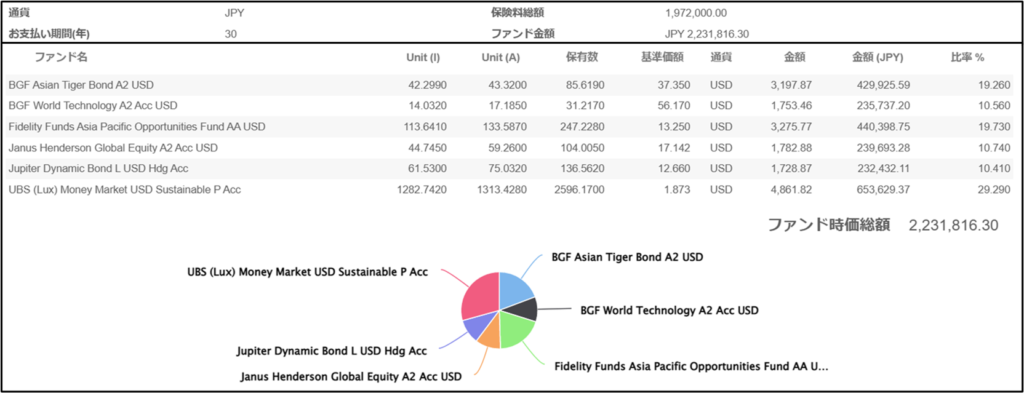Click the ファンド時価総額 total value 2,231,816.30
Image resolution: width=1024 pixels, height=393 pixels.
[x=953, y=225]
